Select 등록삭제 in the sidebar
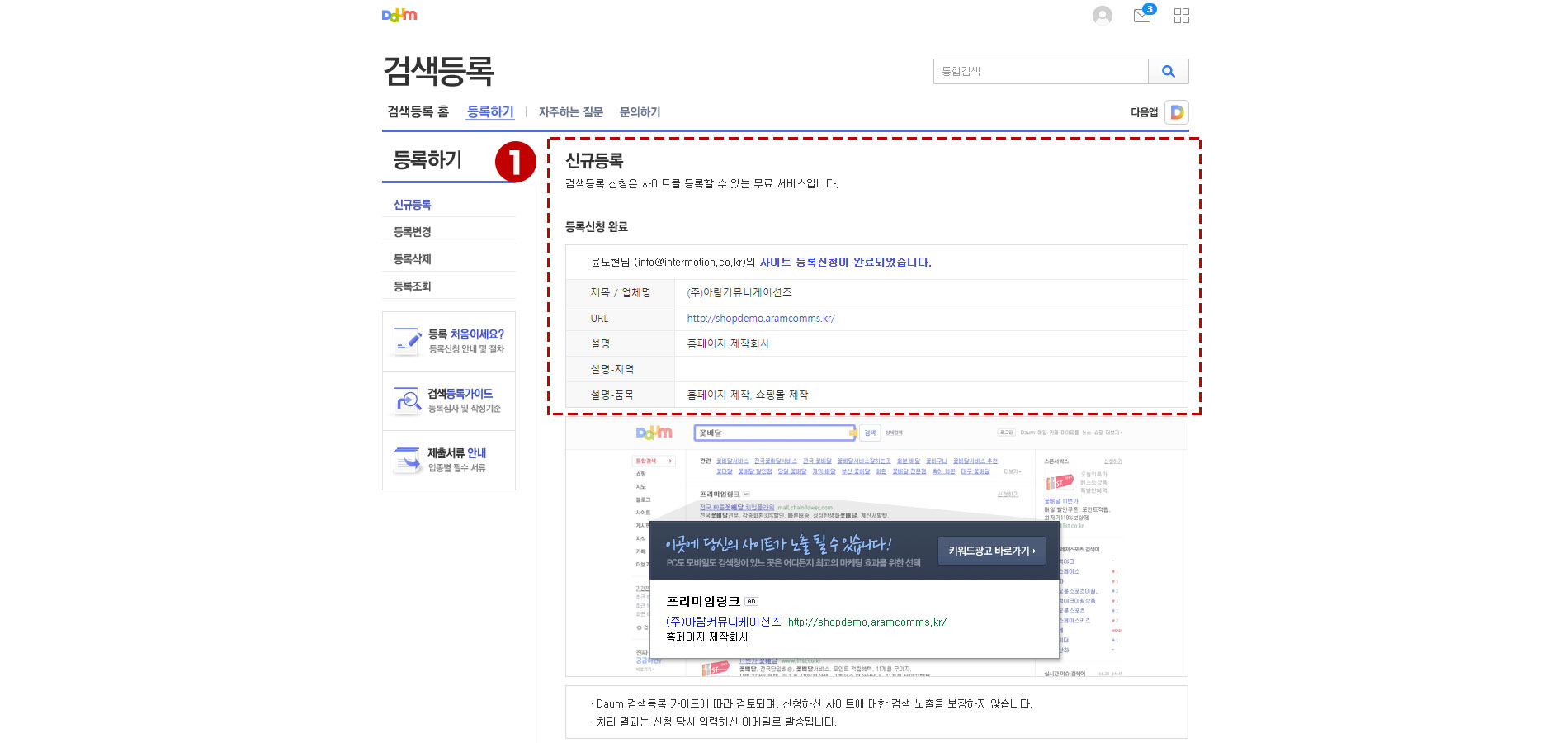The image size is (1568, 743). click(412, 258)
